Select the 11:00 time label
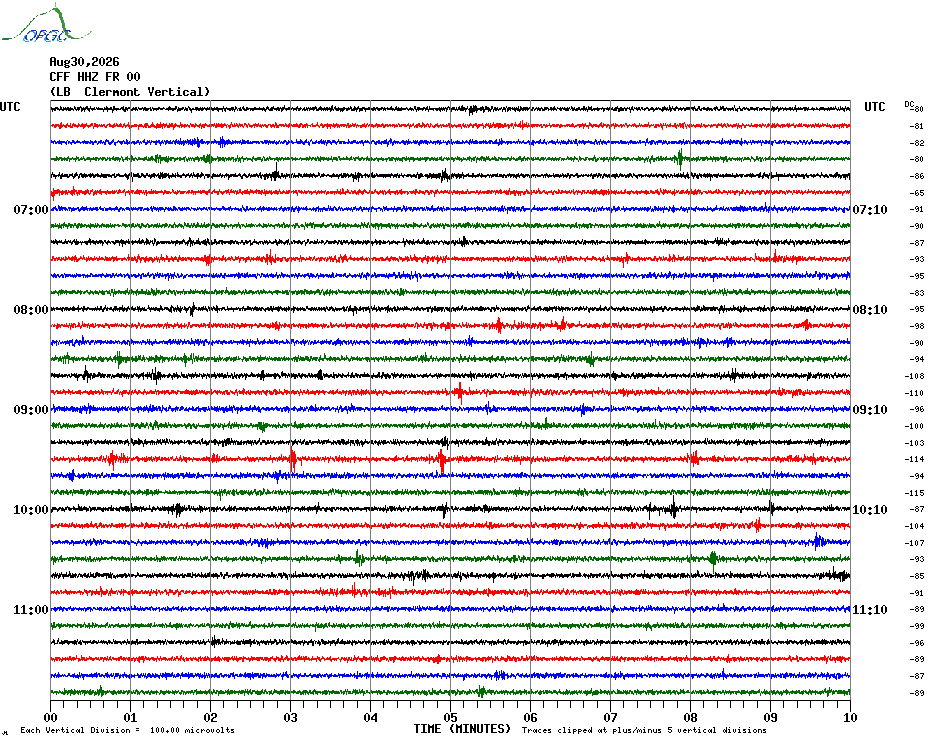930x744 pixels. 31,610
